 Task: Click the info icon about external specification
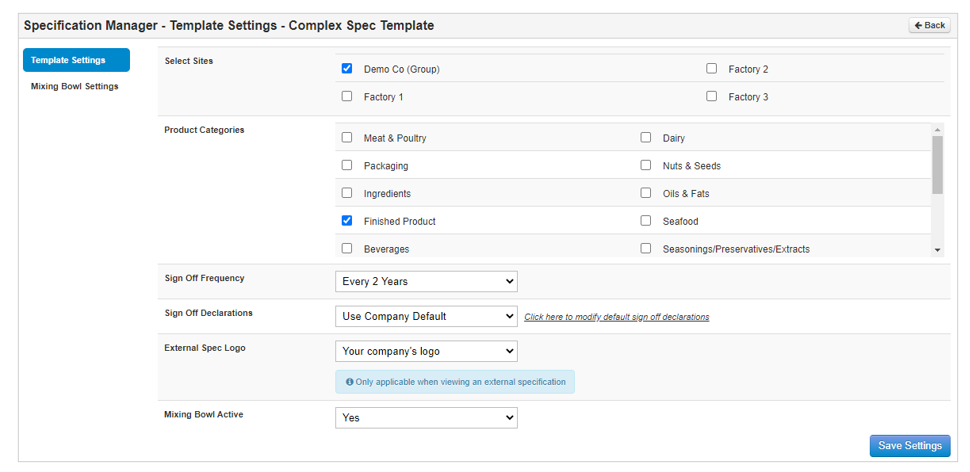349,382
